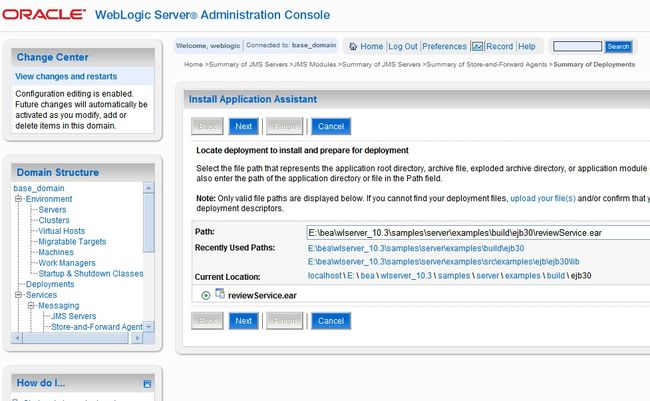Collapse the Services tree node
The height and width of the screenshot is (401, 650).
pyautogui.click(x=18, y=295)
